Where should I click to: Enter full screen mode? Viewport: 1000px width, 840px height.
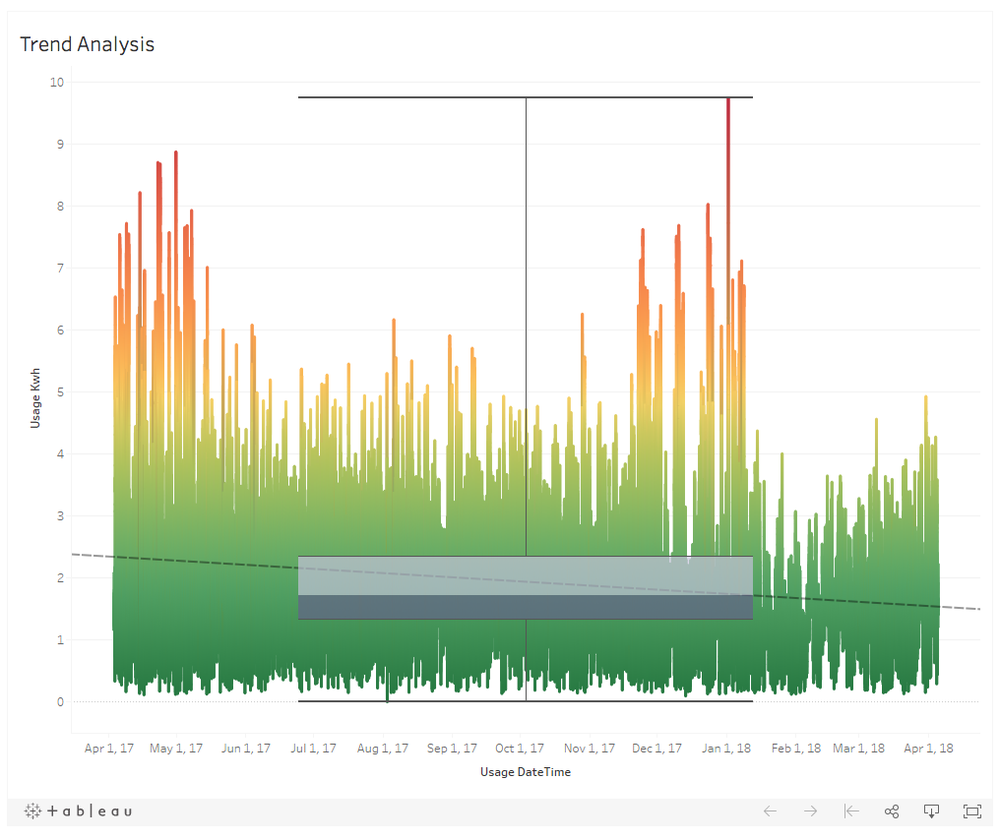[x=972, y=811]
